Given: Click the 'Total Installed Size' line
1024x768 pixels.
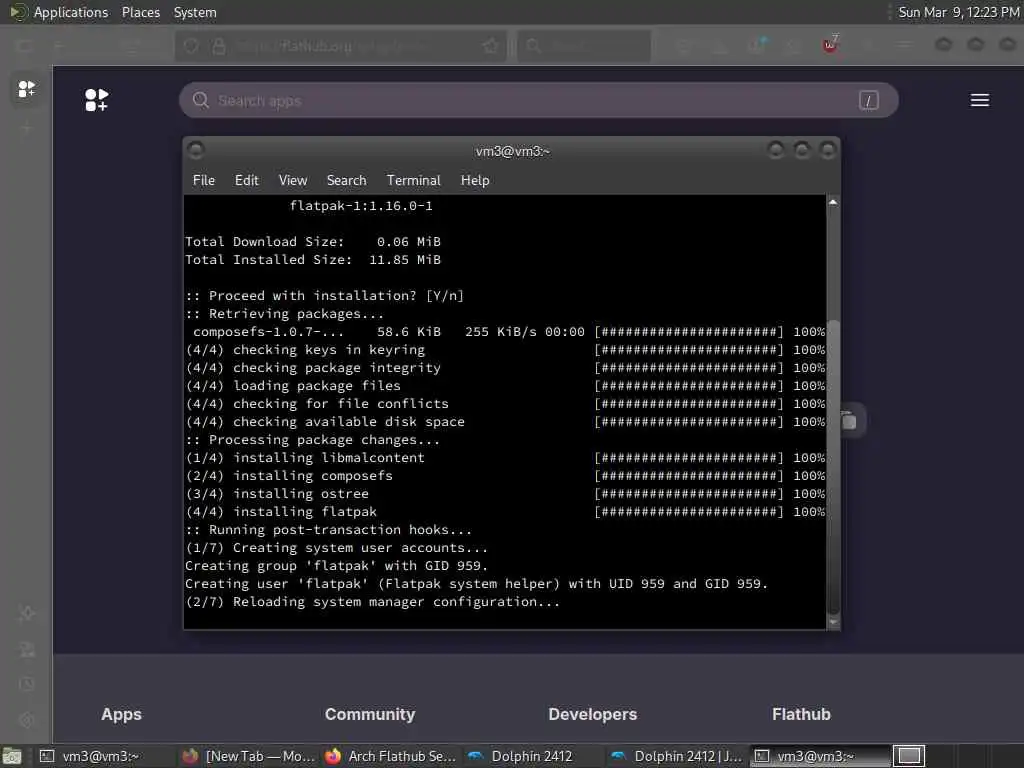Looking at the screenshot, I should pos(313,260).
